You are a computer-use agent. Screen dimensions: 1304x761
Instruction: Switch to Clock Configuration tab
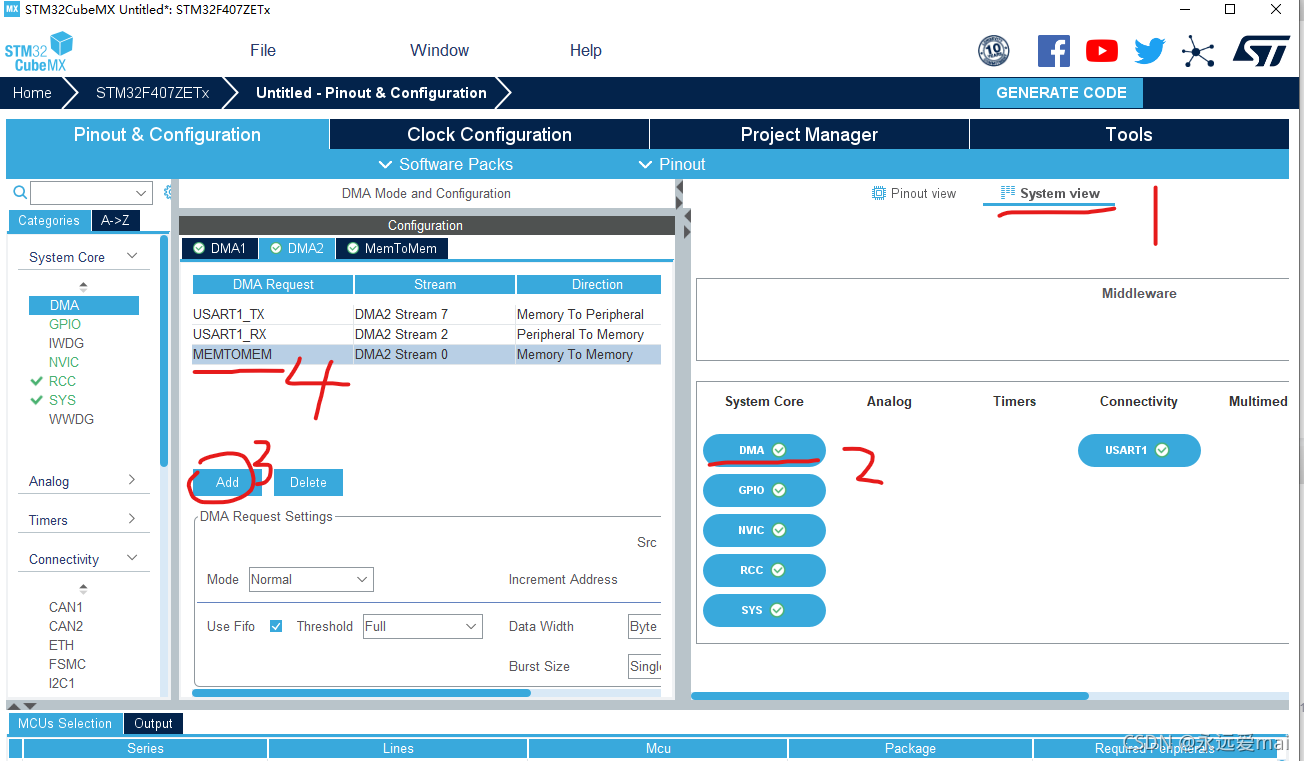pos(489,135)
